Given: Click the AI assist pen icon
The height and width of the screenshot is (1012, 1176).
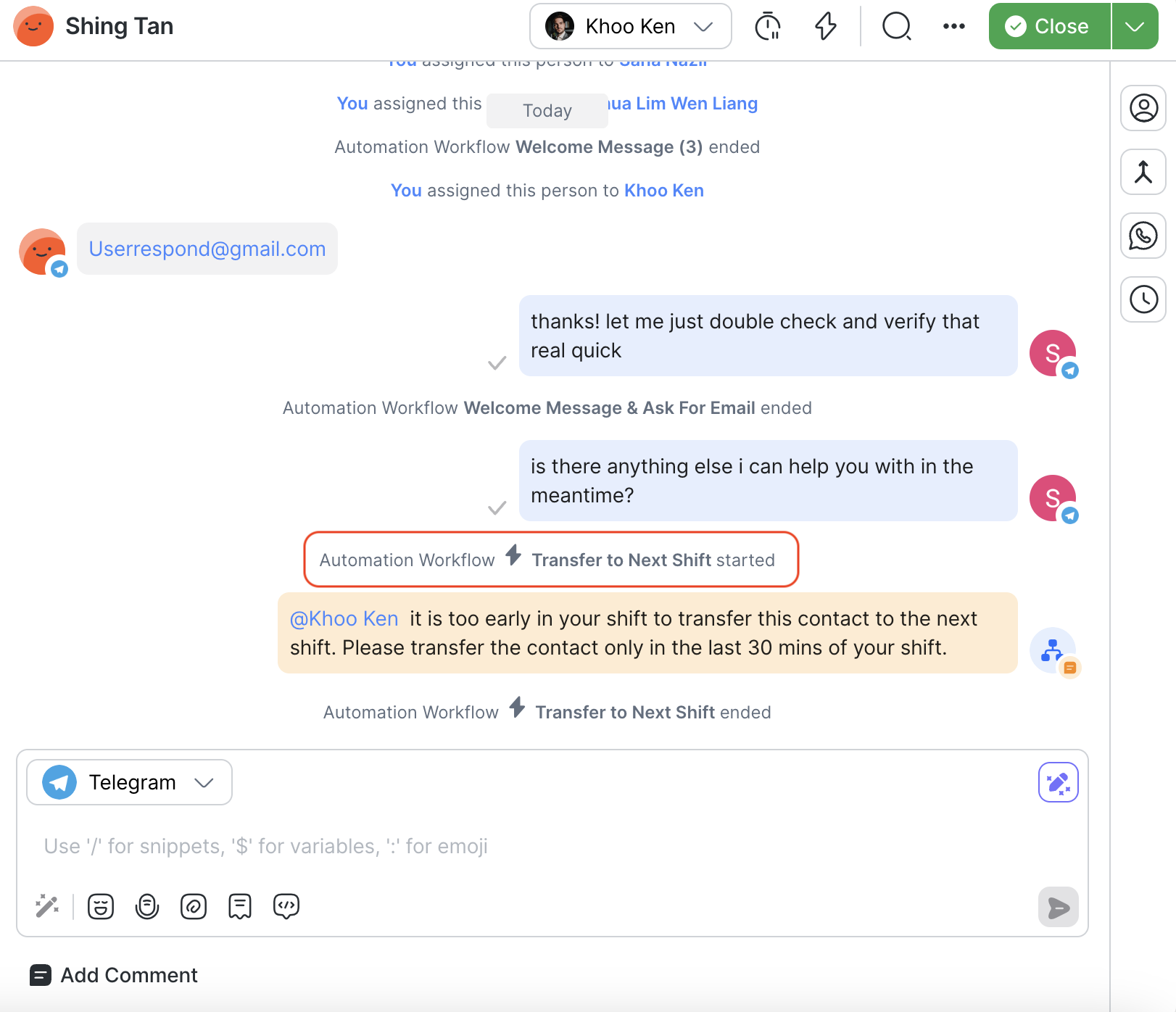Looking at the screenshot, I should tap(1058, 783).
